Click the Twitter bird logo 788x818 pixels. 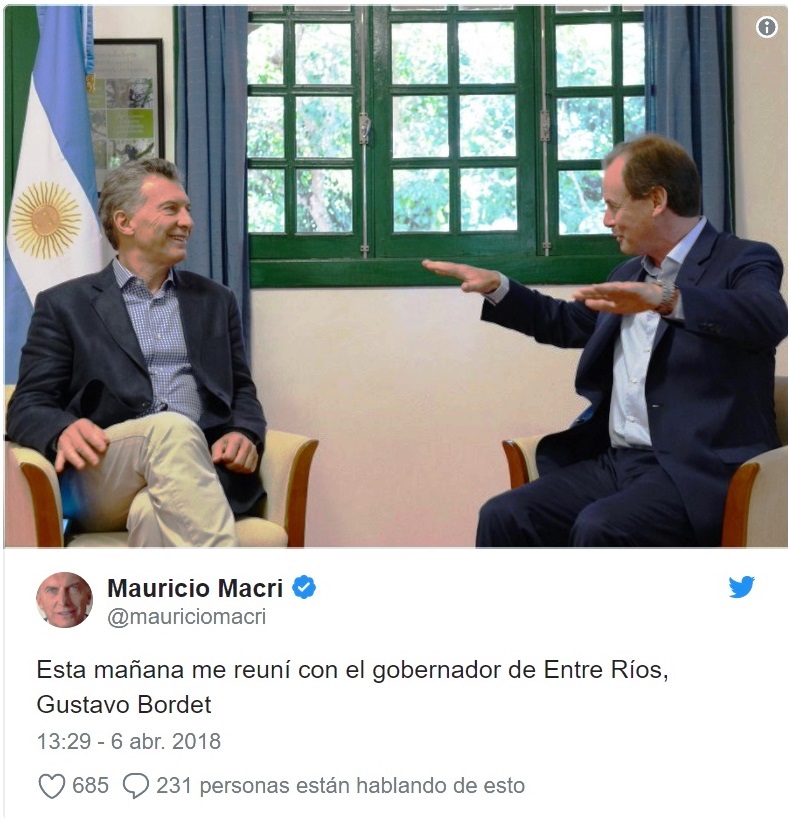click(742, 587)
